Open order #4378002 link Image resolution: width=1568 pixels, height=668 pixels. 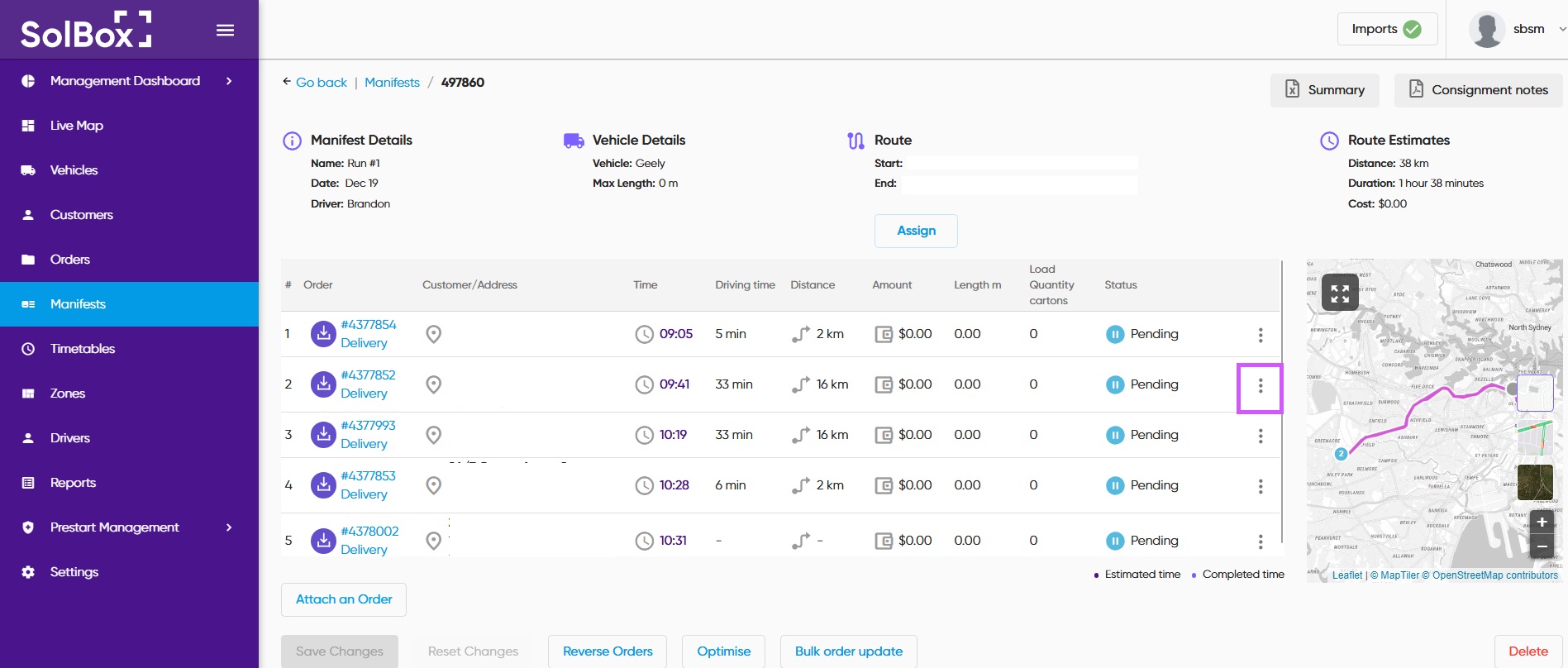[369, 532]
